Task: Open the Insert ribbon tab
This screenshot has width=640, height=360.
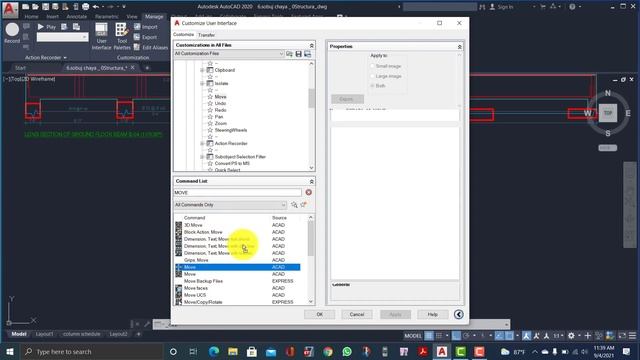Action: [52, 17]
